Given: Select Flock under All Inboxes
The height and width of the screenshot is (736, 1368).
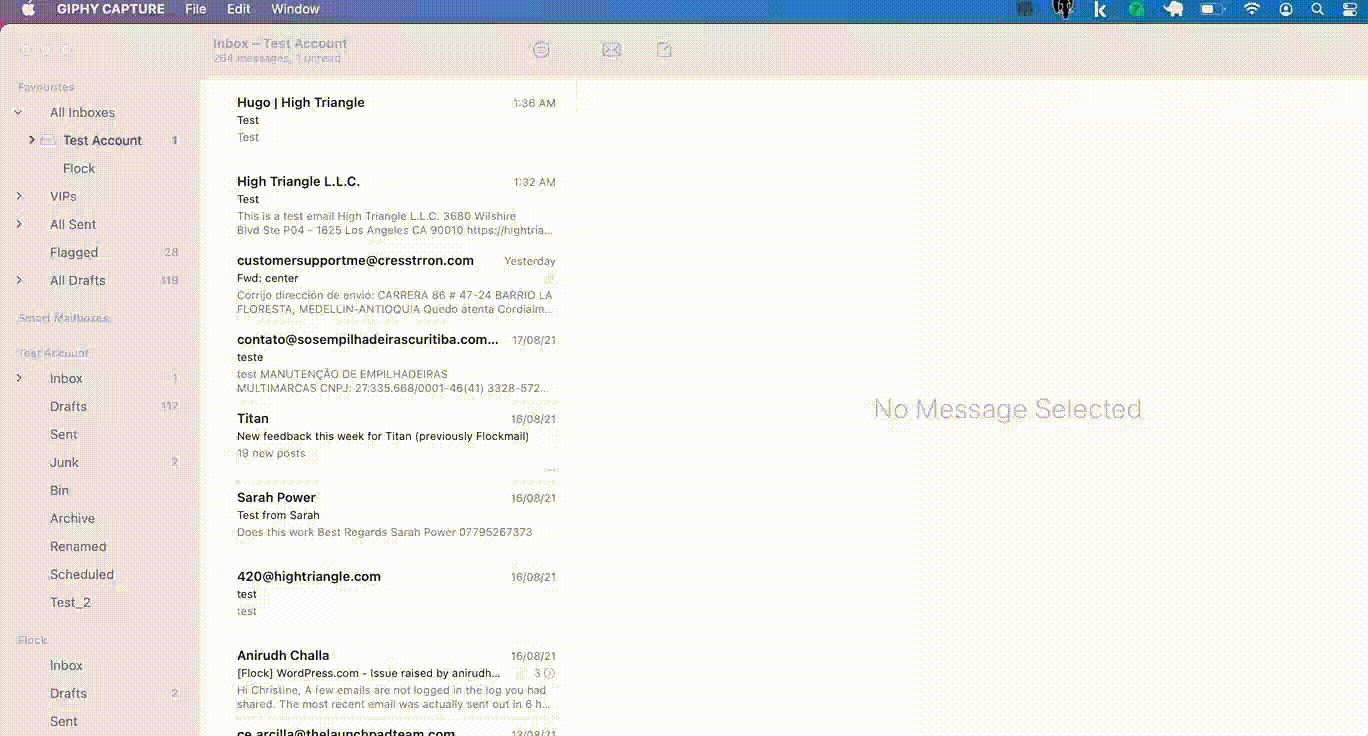Looking at the screenshot, I should 79,169.
